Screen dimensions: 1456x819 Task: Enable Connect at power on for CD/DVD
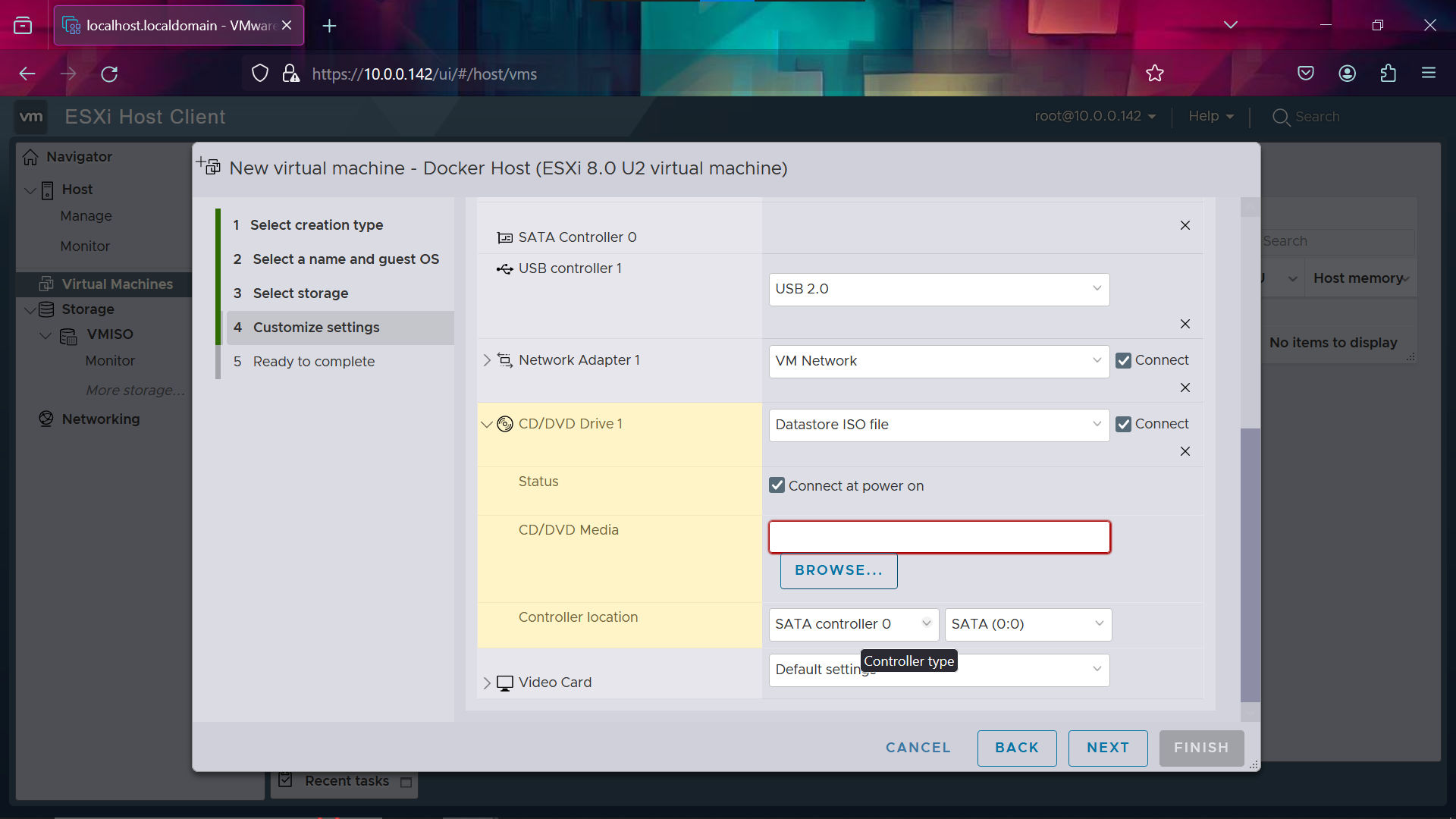pyautogui.click(x=777, y=485)
